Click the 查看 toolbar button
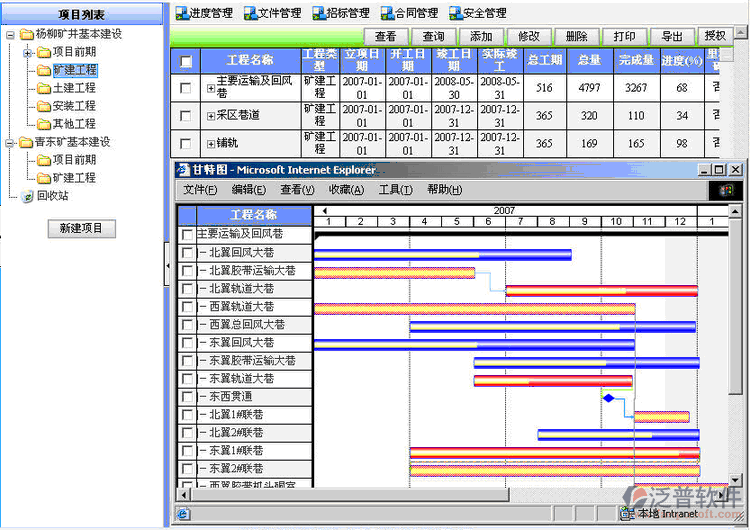Image resolution: width=752 pixels, height=530 pixels. (386, 36)
